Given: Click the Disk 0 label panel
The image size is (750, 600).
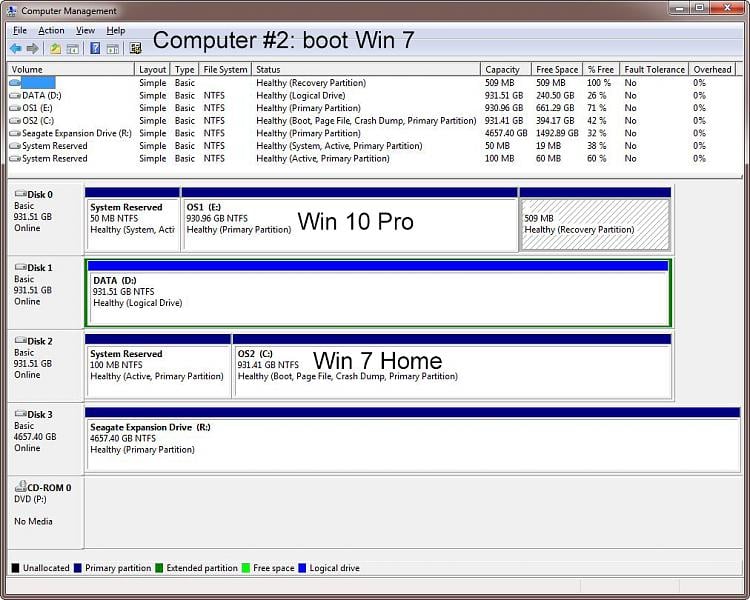Looking at the screenshot, I should click(x=46, y=219).
